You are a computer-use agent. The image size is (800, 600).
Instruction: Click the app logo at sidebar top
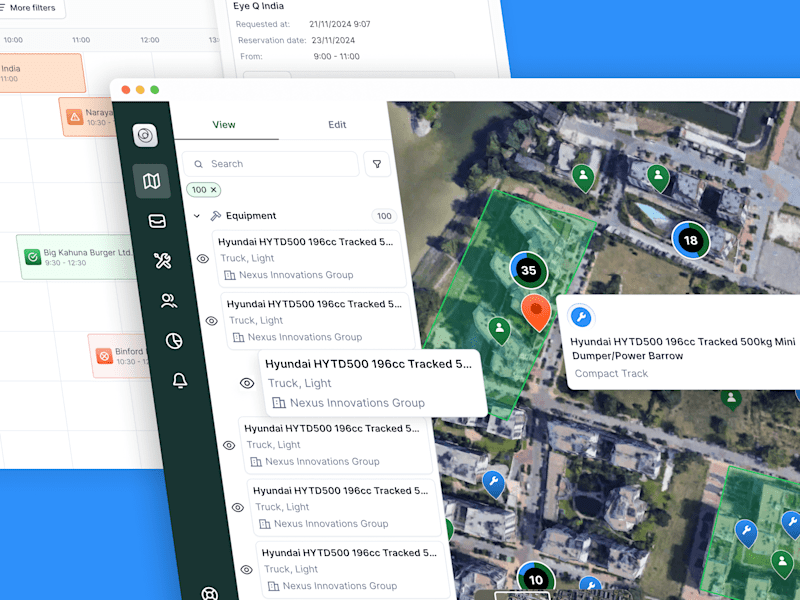[x=145, y=135]
